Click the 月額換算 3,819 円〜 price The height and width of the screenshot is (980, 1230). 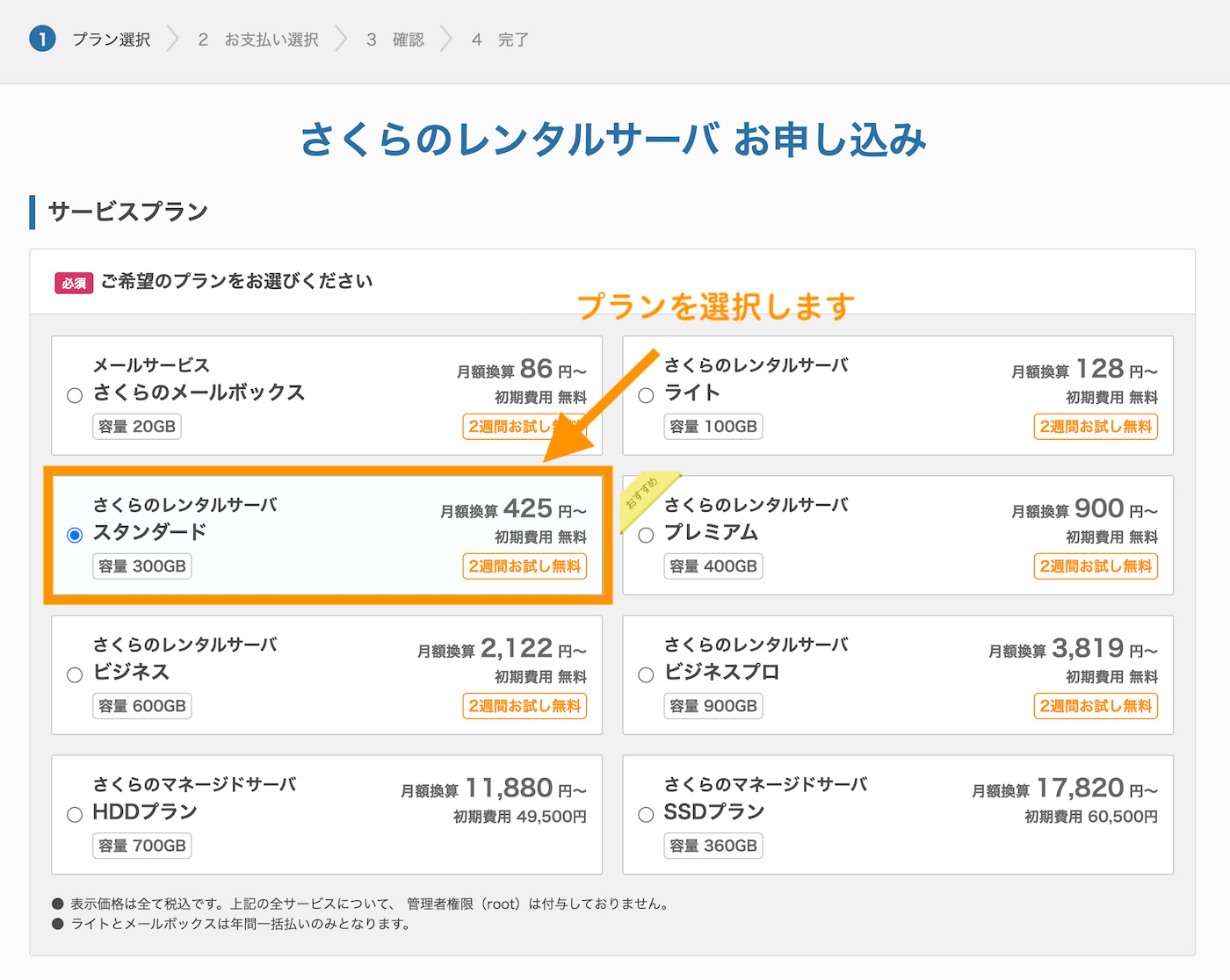(x=1074, y=649)
